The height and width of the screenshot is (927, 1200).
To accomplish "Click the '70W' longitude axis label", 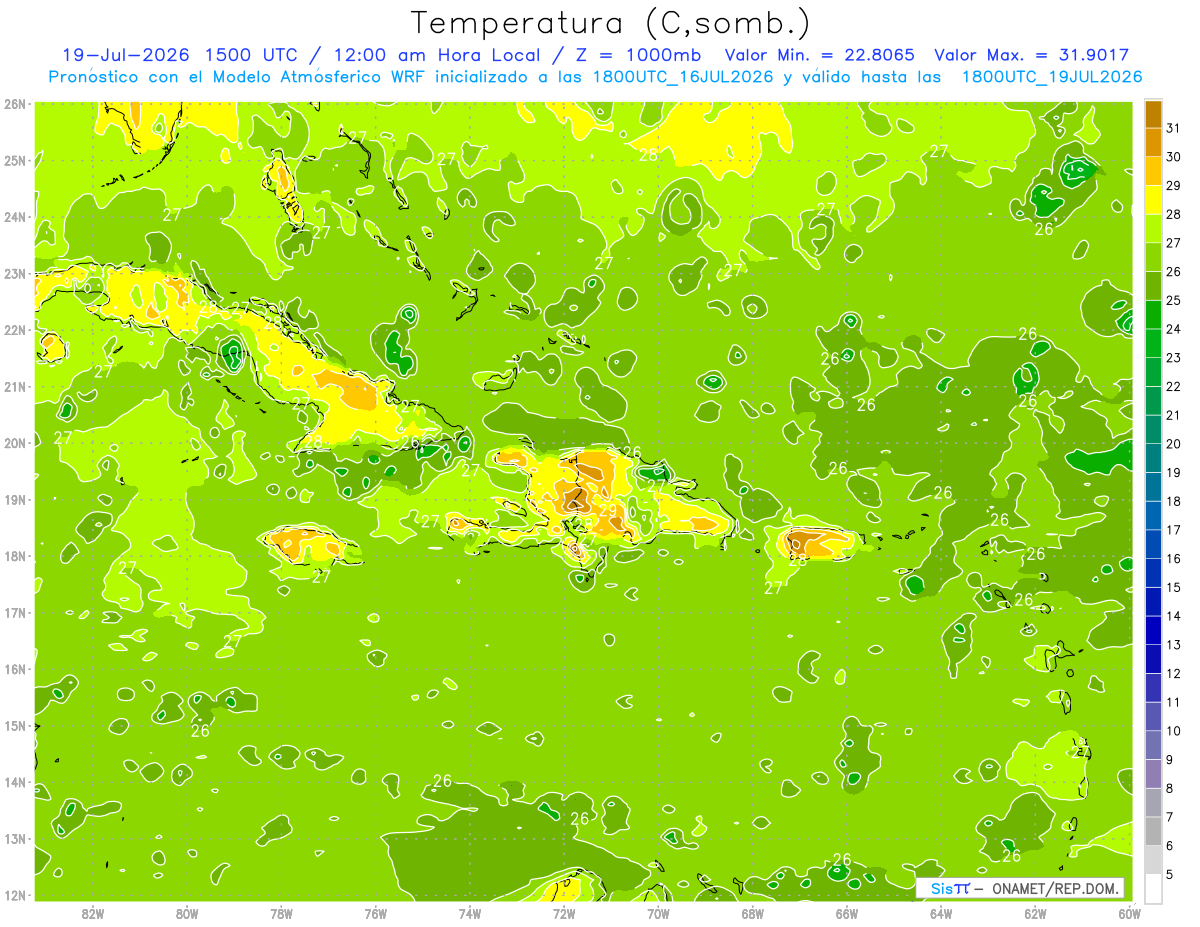I will coord(658,912).
